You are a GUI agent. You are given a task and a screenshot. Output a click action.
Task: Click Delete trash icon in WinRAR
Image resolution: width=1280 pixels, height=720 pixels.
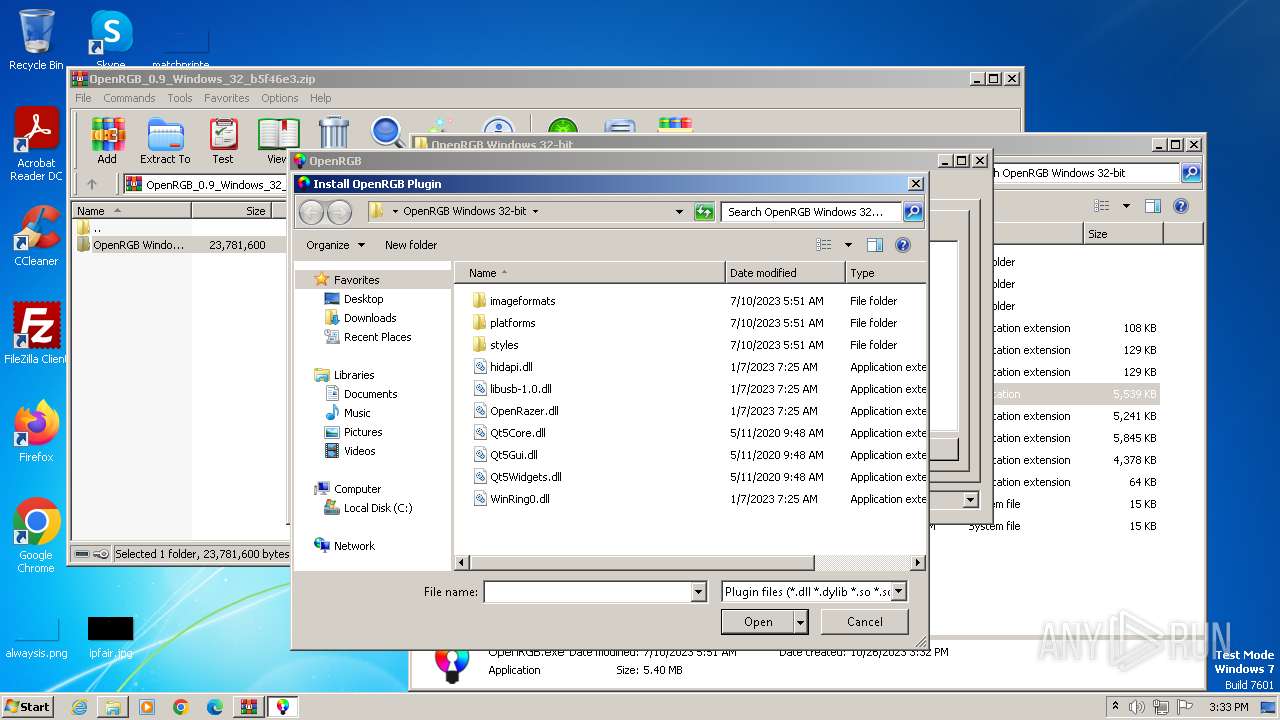333,133
